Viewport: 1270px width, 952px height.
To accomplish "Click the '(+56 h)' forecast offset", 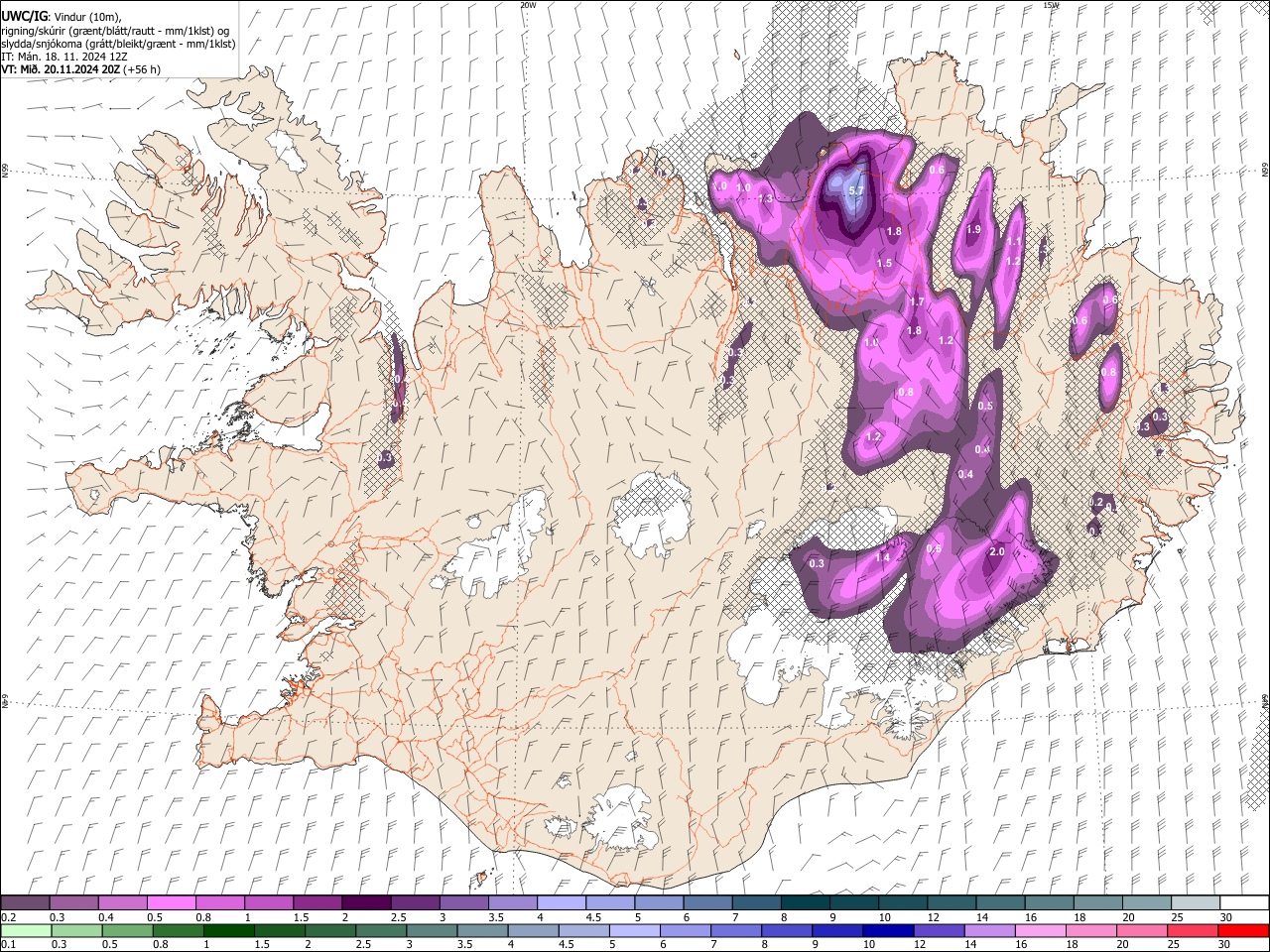I will 142,69.
